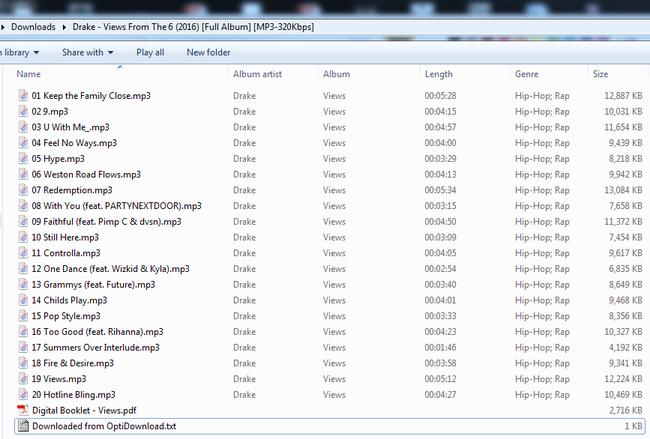Select file name 20 Hotline Bling.mp3

73,395
